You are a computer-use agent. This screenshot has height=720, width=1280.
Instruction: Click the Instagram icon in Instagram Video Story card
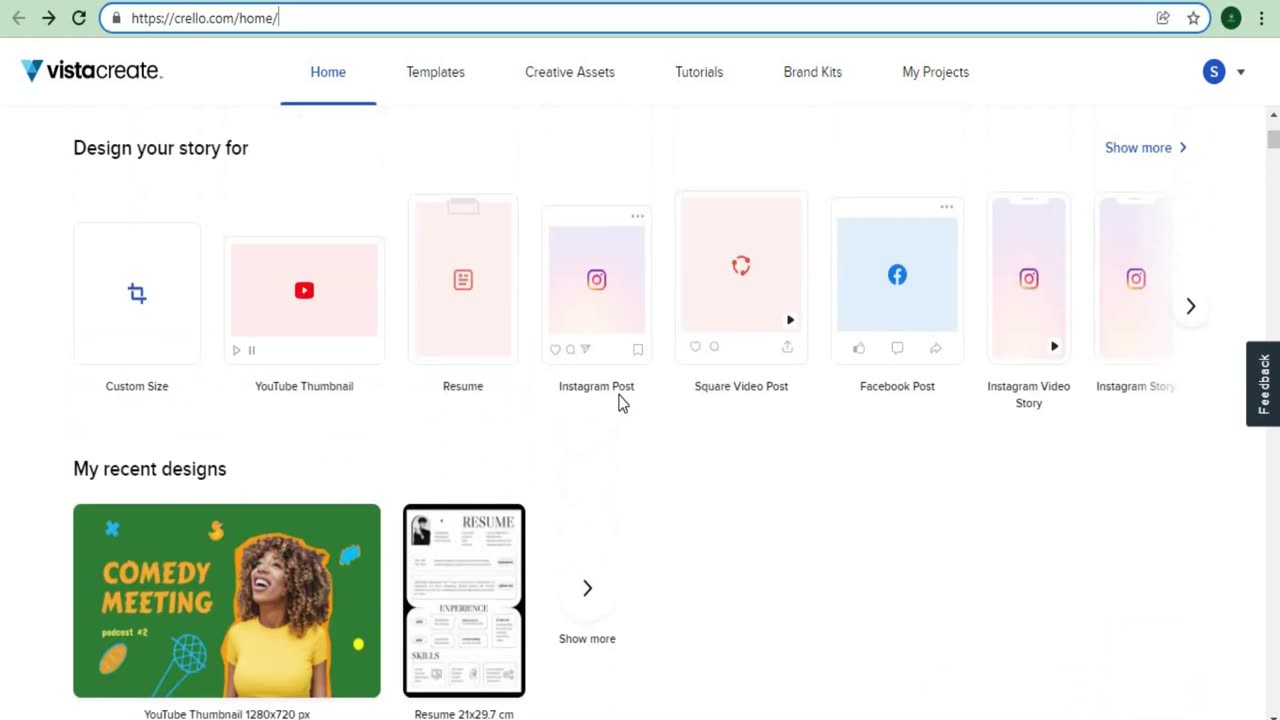click(1029, 279)
